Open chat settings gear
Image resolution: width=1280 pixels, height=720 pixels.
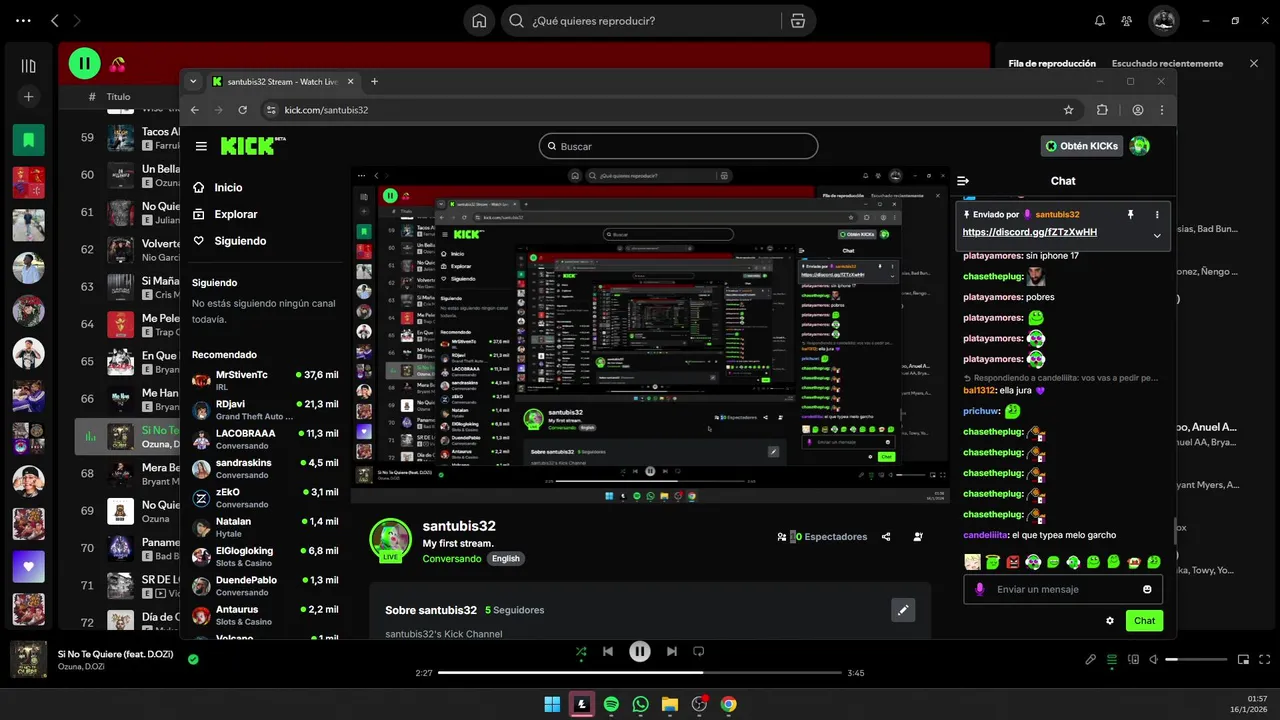click(1110, 621)
